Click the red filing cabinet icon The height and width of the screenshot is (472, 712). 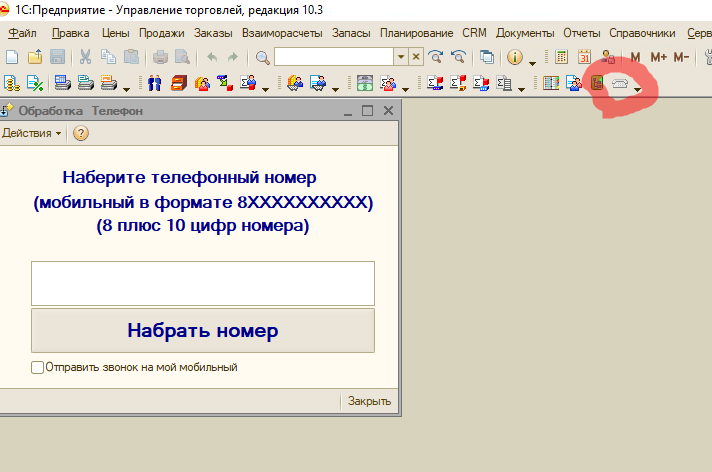[x=178, y=83]
